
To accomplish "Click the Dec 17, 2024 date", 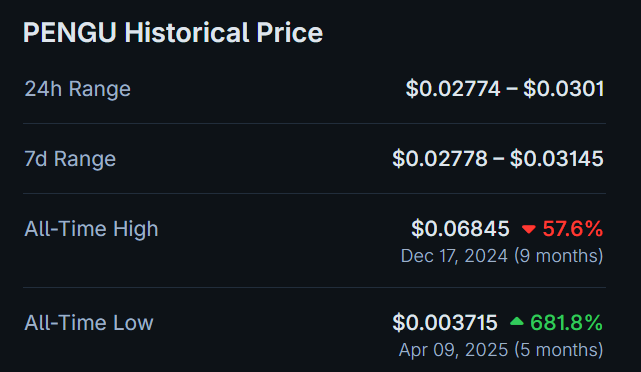I will pos(454,256).
